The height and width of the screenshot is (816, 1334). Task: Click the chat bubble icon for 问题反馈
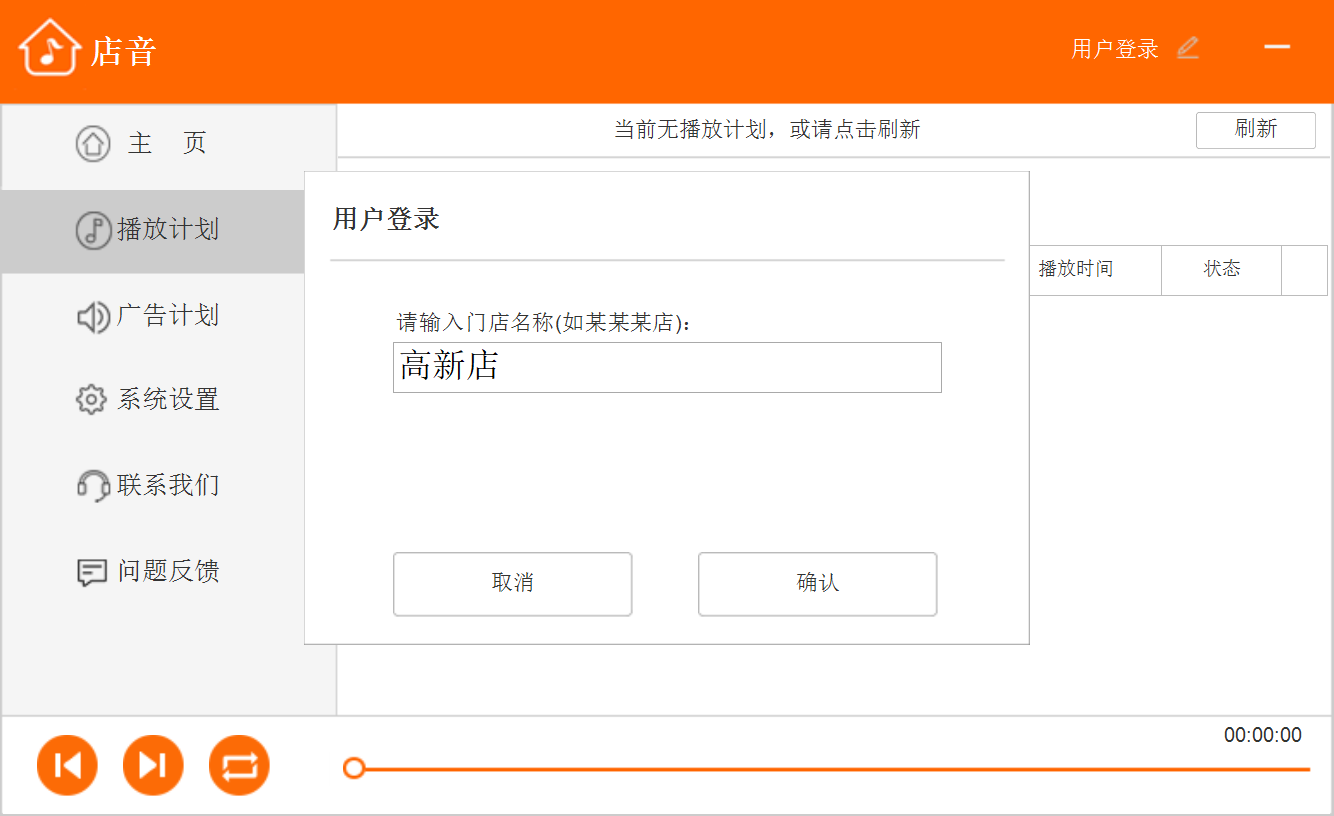pyautogui.click(x=92, y=573)
